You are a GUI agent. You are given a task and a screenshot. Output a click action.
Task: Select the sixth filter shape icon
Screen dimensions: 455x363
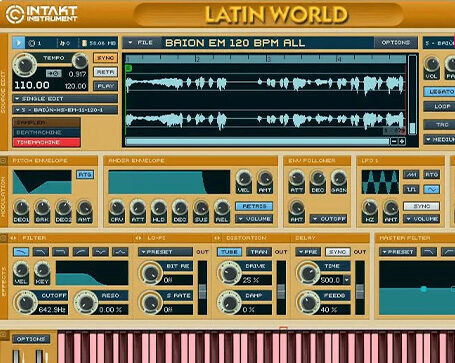click(x=120, y=252)
